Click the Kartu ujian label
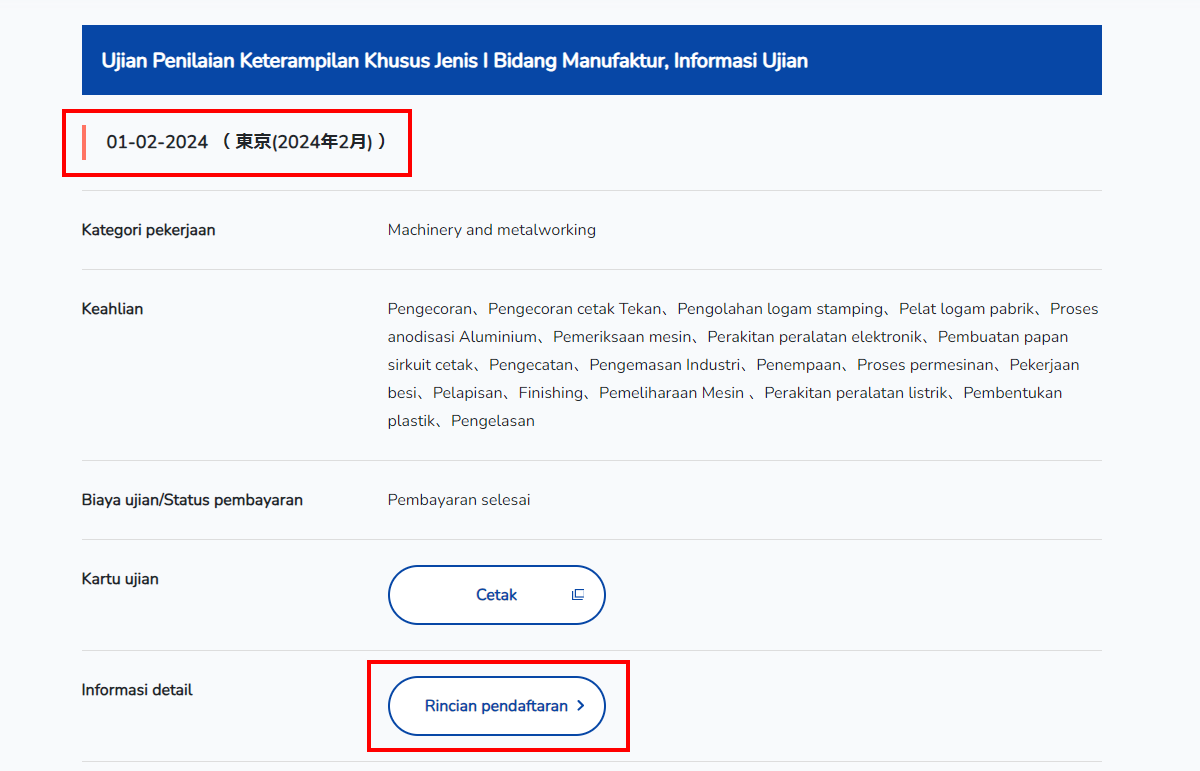This screenshot has height=771, width=1200. tap(120, 579)
